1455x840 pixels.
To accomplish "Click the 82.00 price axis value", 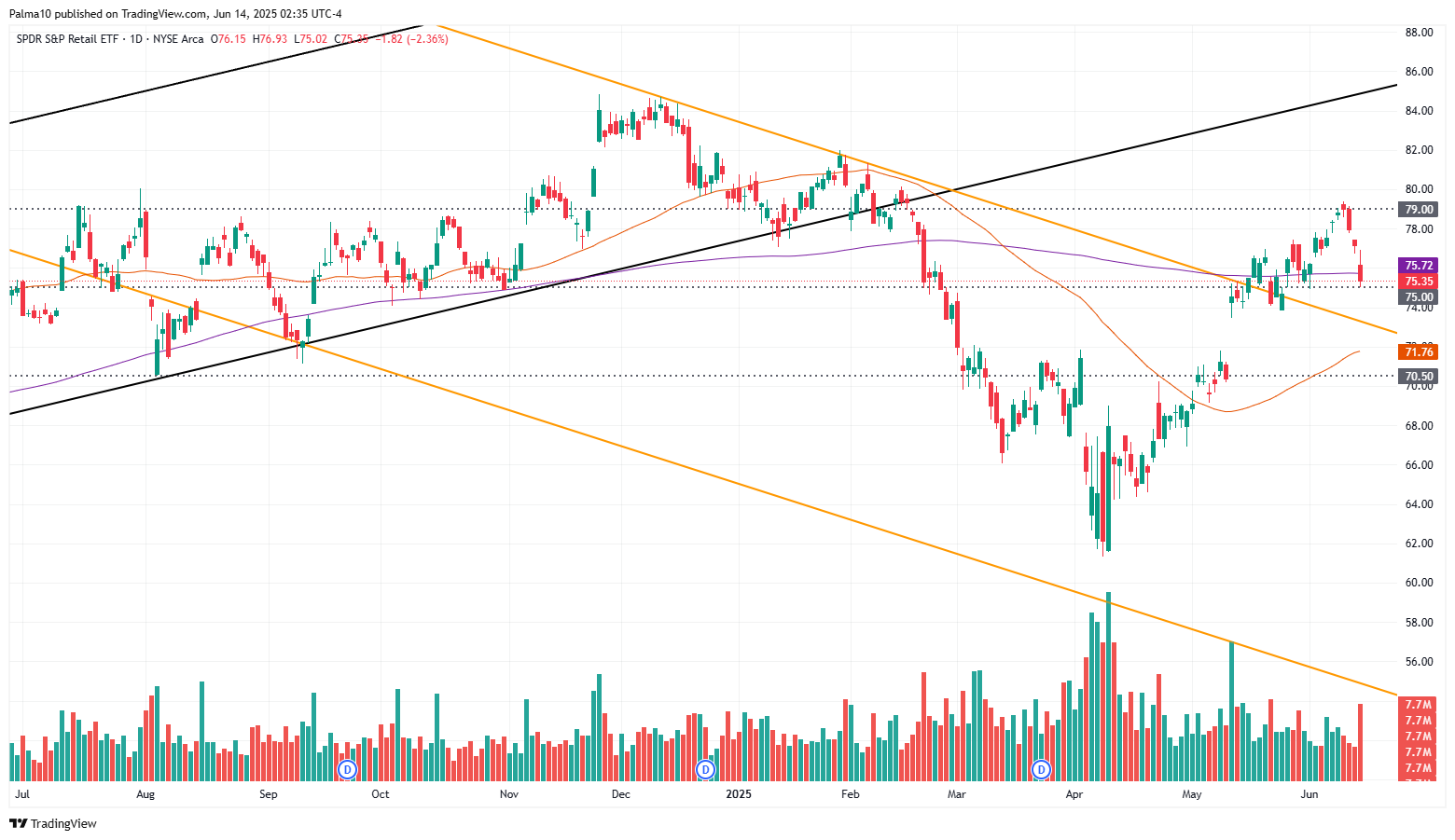I will coord(1419,150).
